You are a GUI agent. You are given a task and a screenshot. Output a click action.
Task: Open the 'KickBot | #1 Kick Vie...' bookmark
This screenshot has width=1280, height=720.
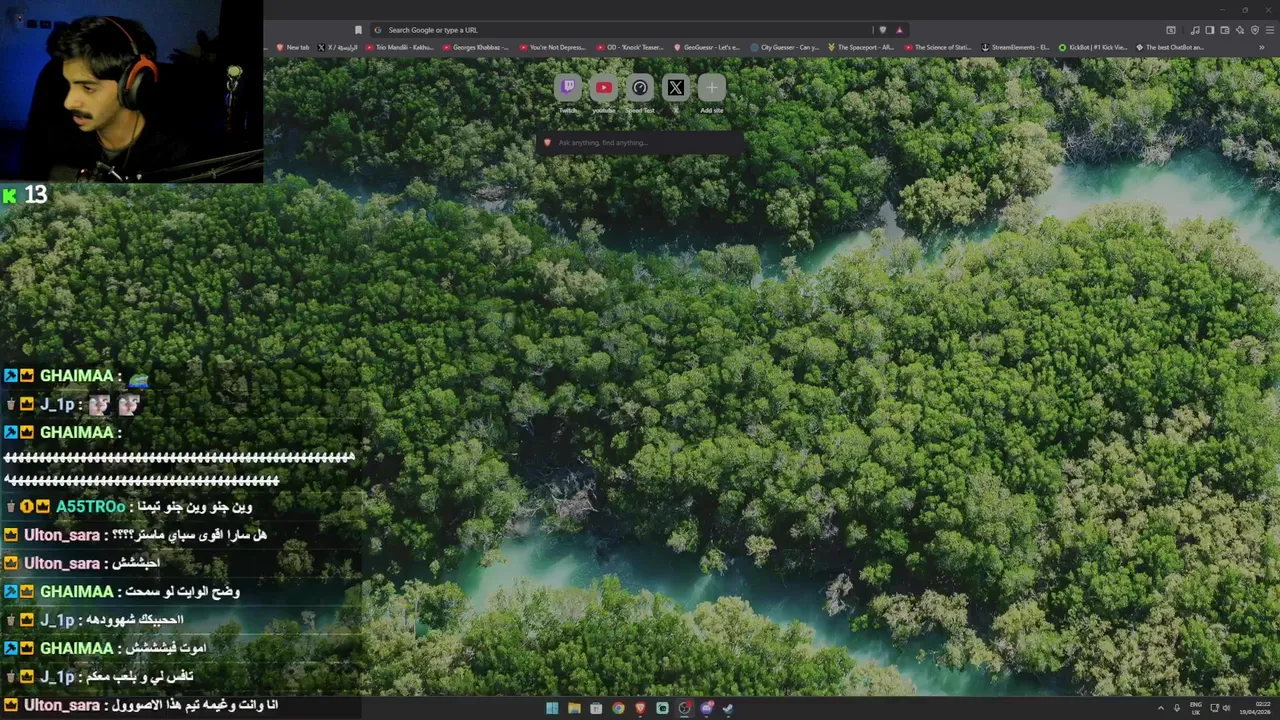(1093, 47)
